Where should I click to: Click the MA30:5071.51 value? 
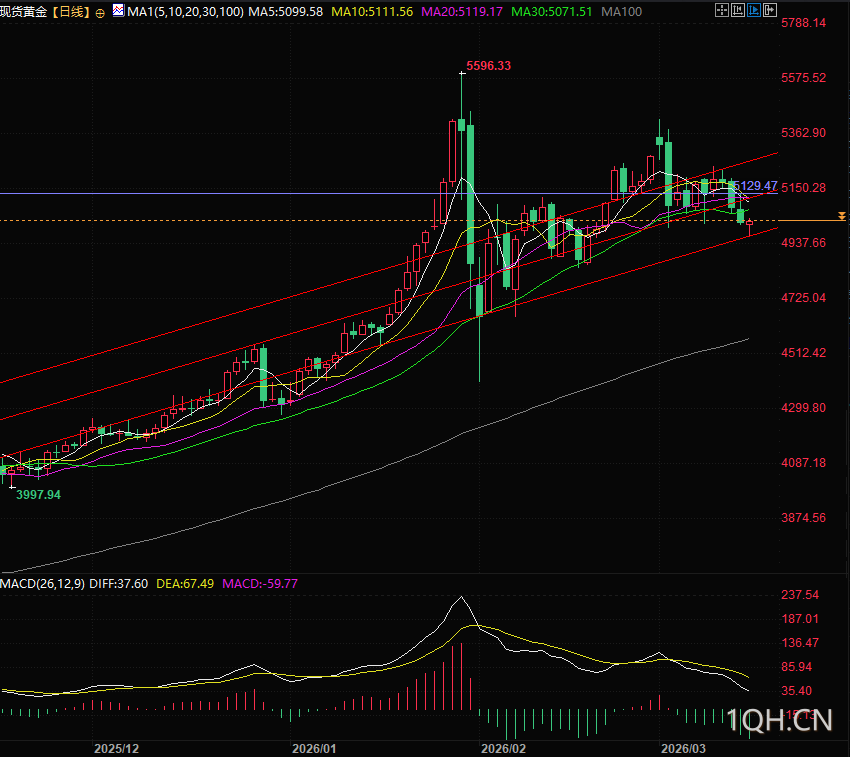click(x=552, y=11)
